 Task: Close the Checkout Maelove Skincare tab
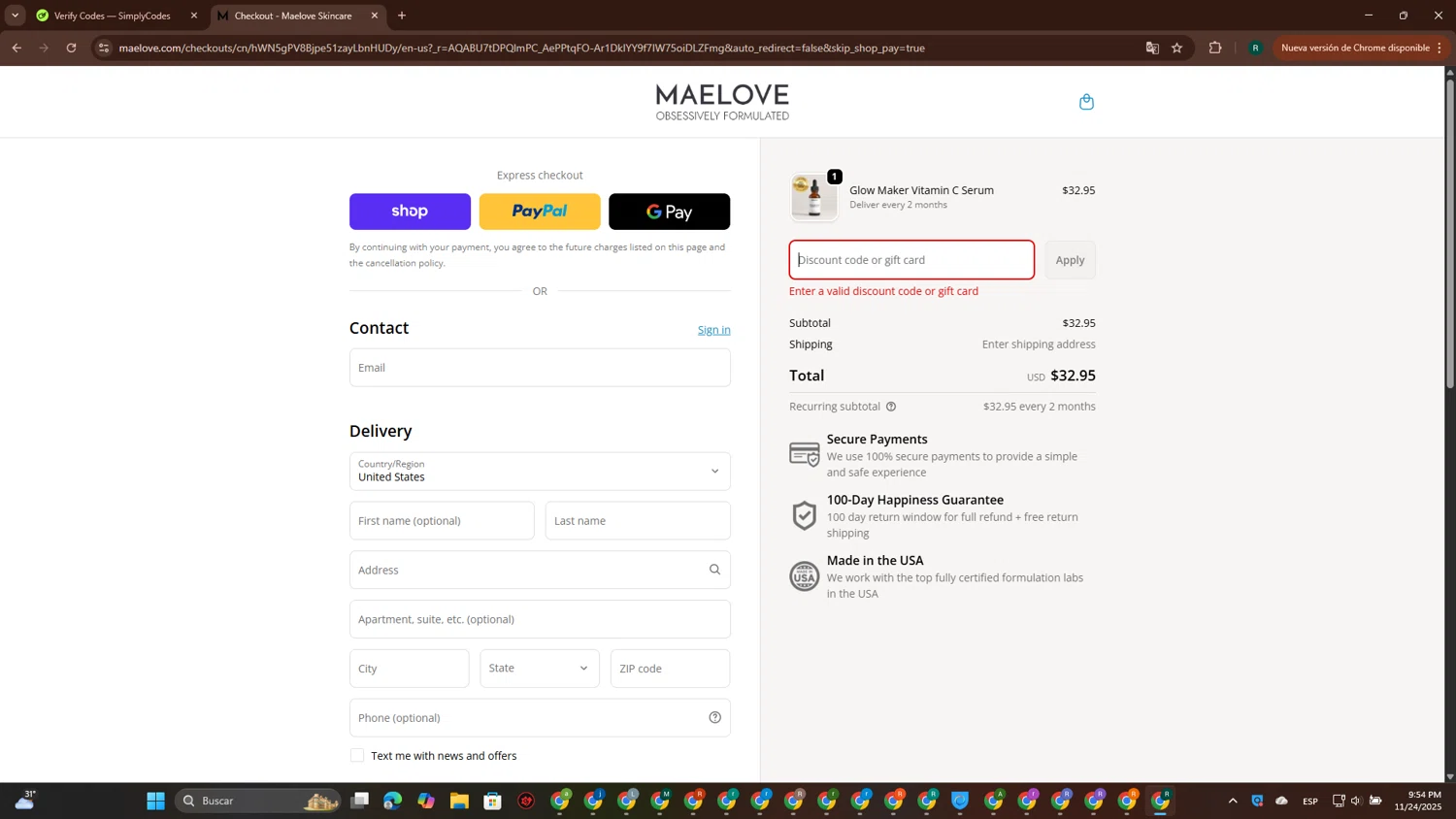pos(375,16)
